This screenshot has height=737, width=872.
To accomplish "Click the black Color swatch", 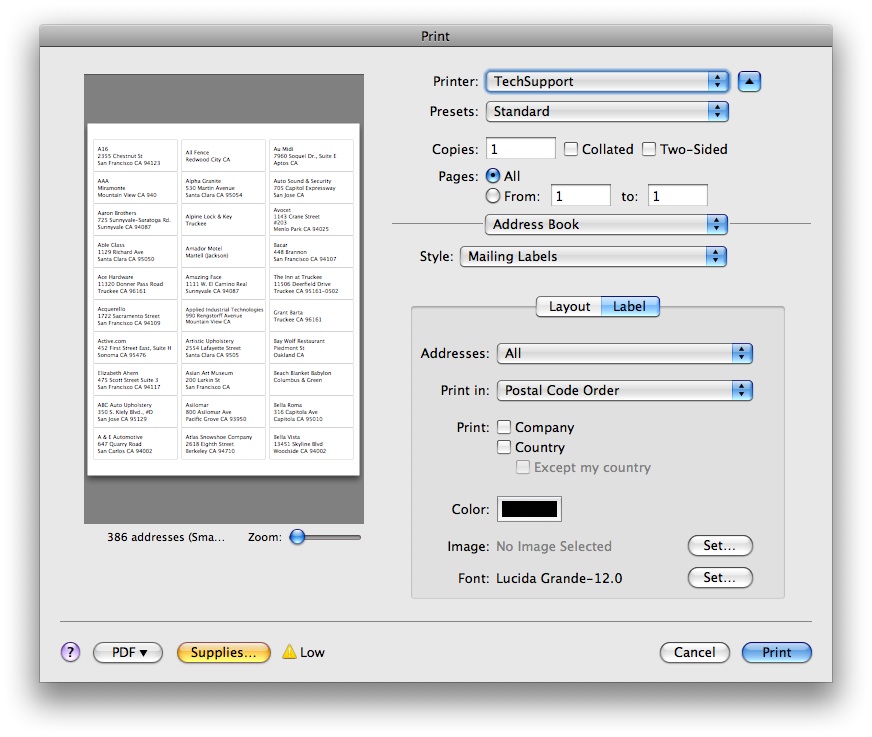I will (x=530, y=509).
